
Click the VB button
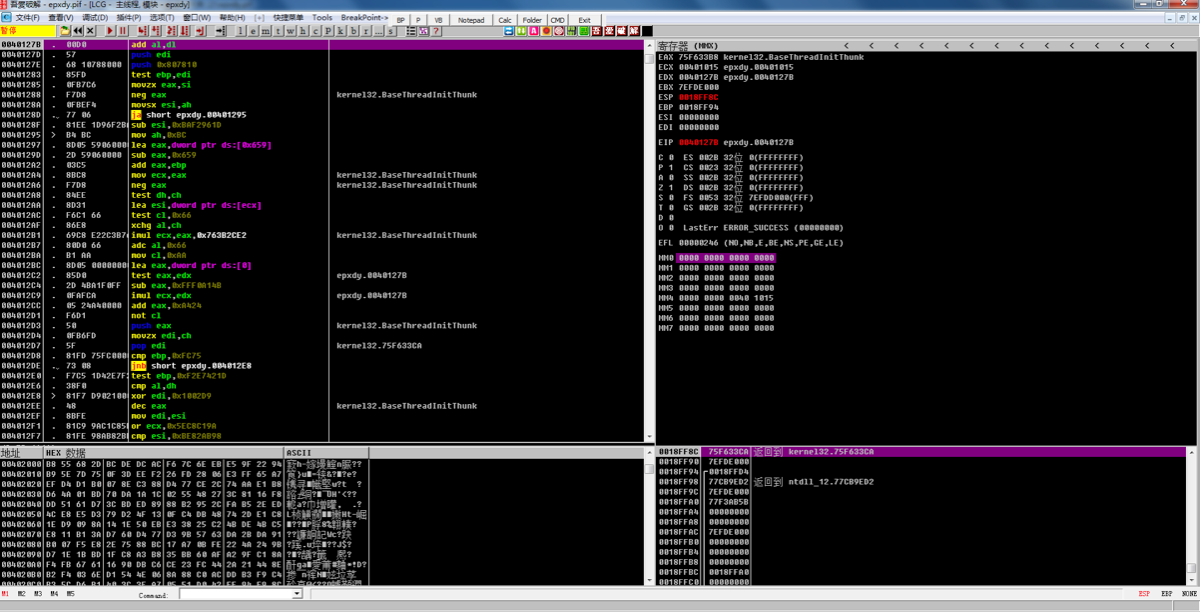(438, 19)
